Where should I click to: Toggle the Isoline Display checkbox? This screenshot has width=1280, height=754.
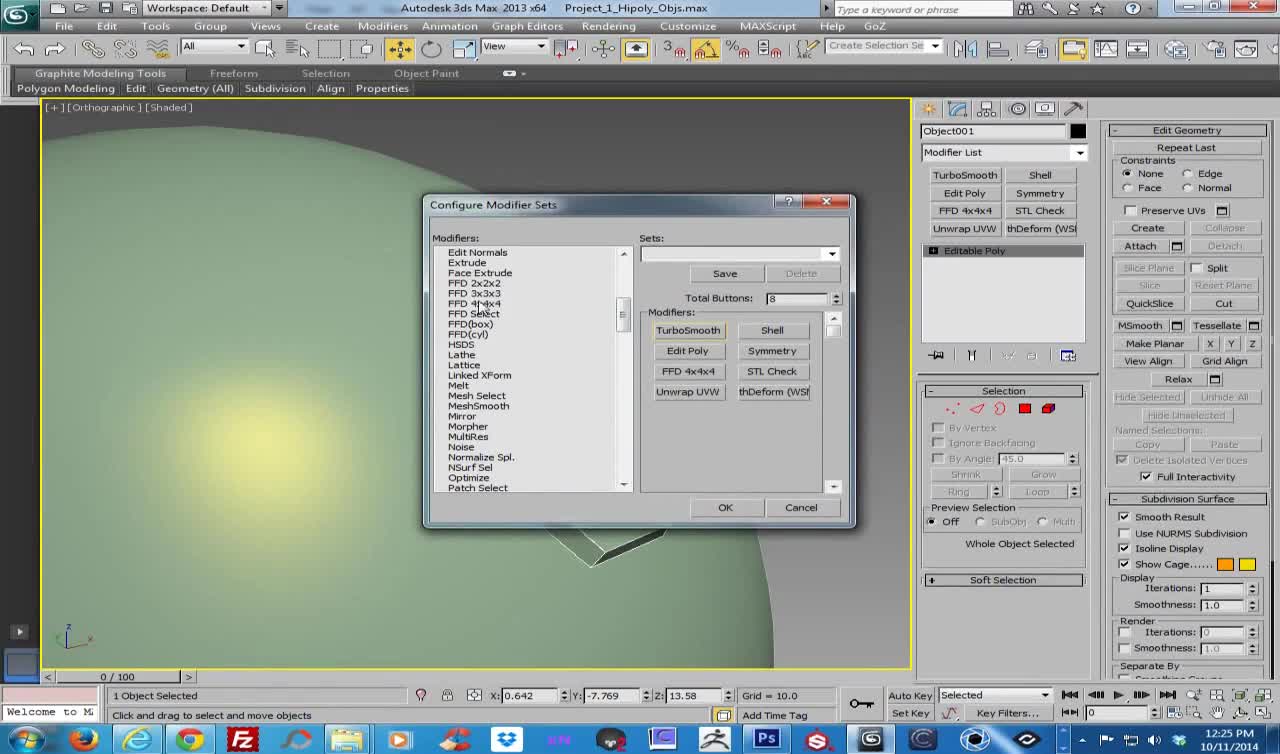tap(1124, 549)
